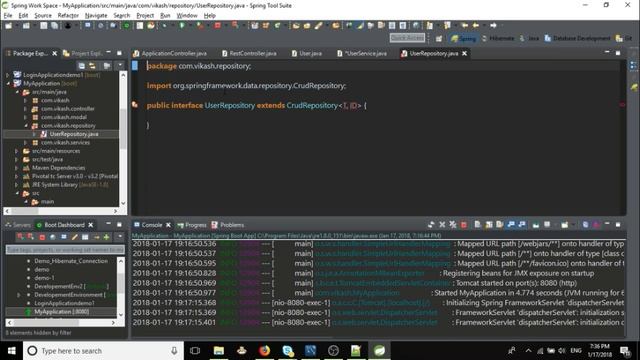Switch to the Database Development perspective

point(577,38)
